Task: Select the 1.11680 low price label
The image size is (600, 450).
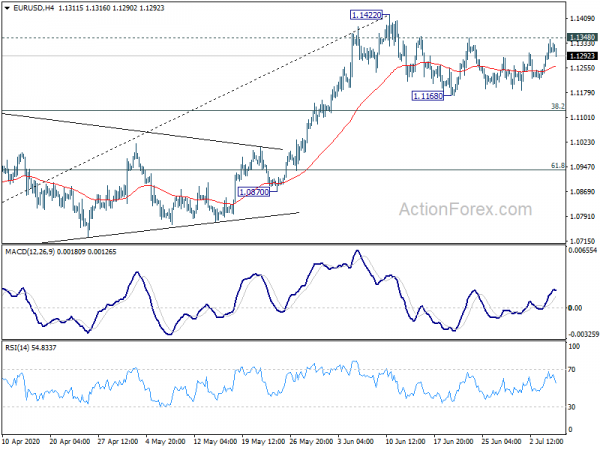Action: [428, 96]
